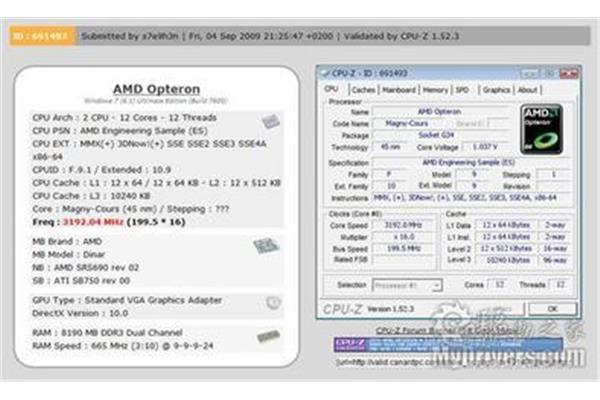The height and width of the screenshot is (400, 600).
Task: Click the motherboard icon beside MB Brand
Action: click(x=266, y=246)
